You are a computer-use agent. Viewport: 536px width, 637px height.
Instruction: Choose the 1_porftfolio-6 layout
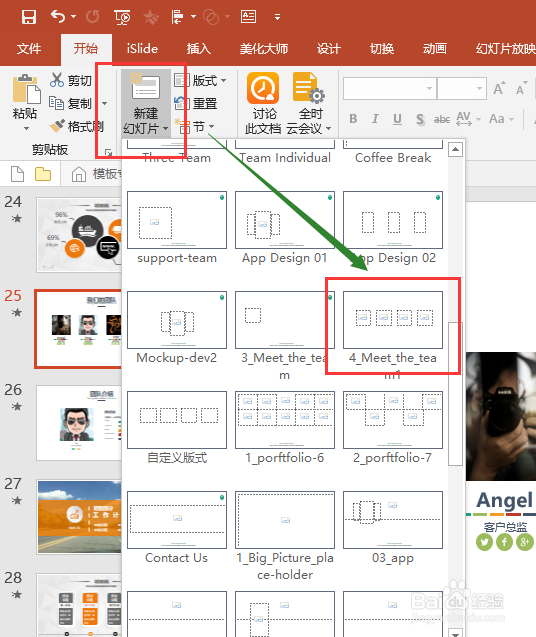[285, 420]
